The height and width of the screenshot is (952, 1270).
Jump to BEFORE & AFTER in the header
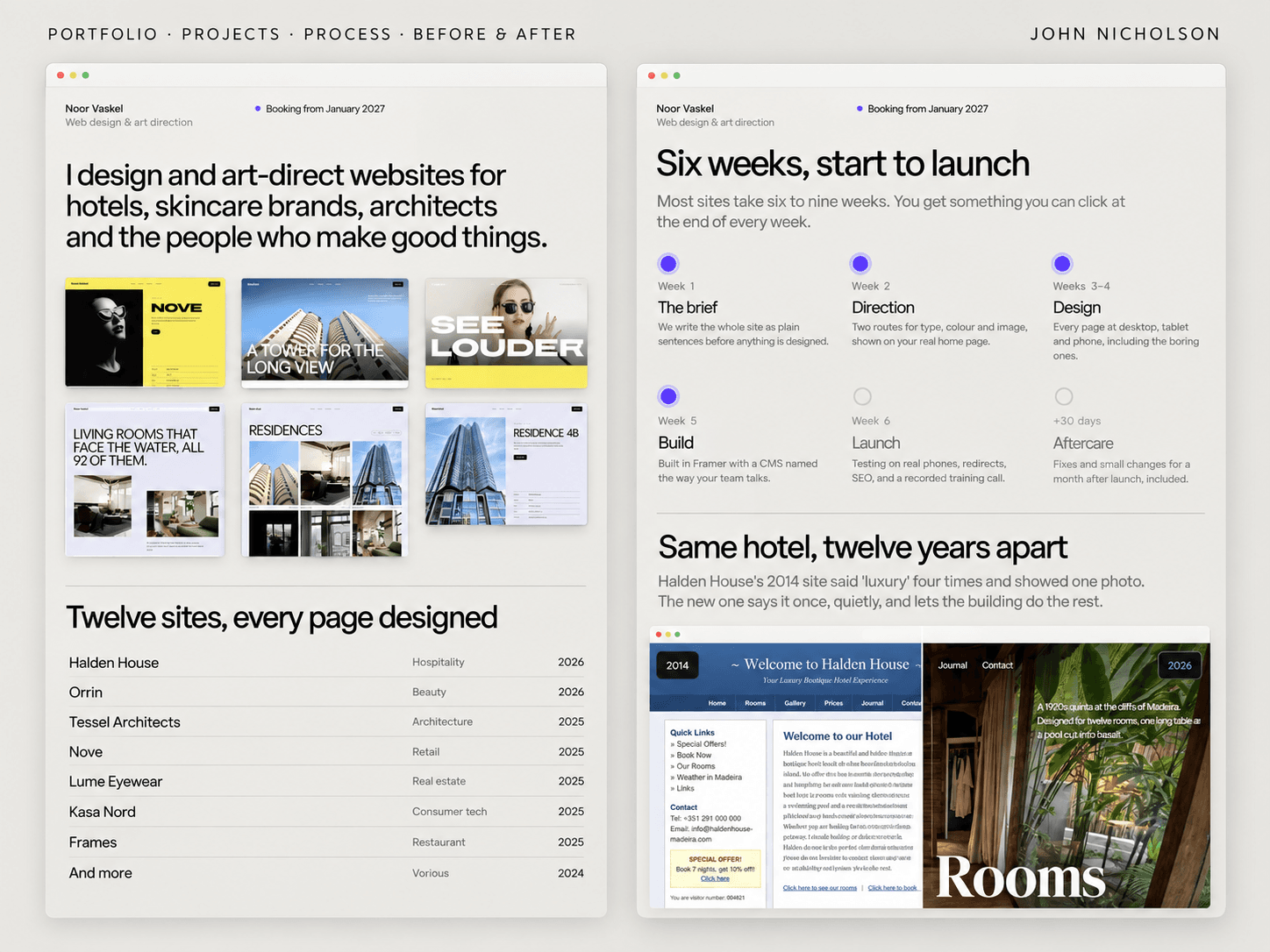(495, 34)
